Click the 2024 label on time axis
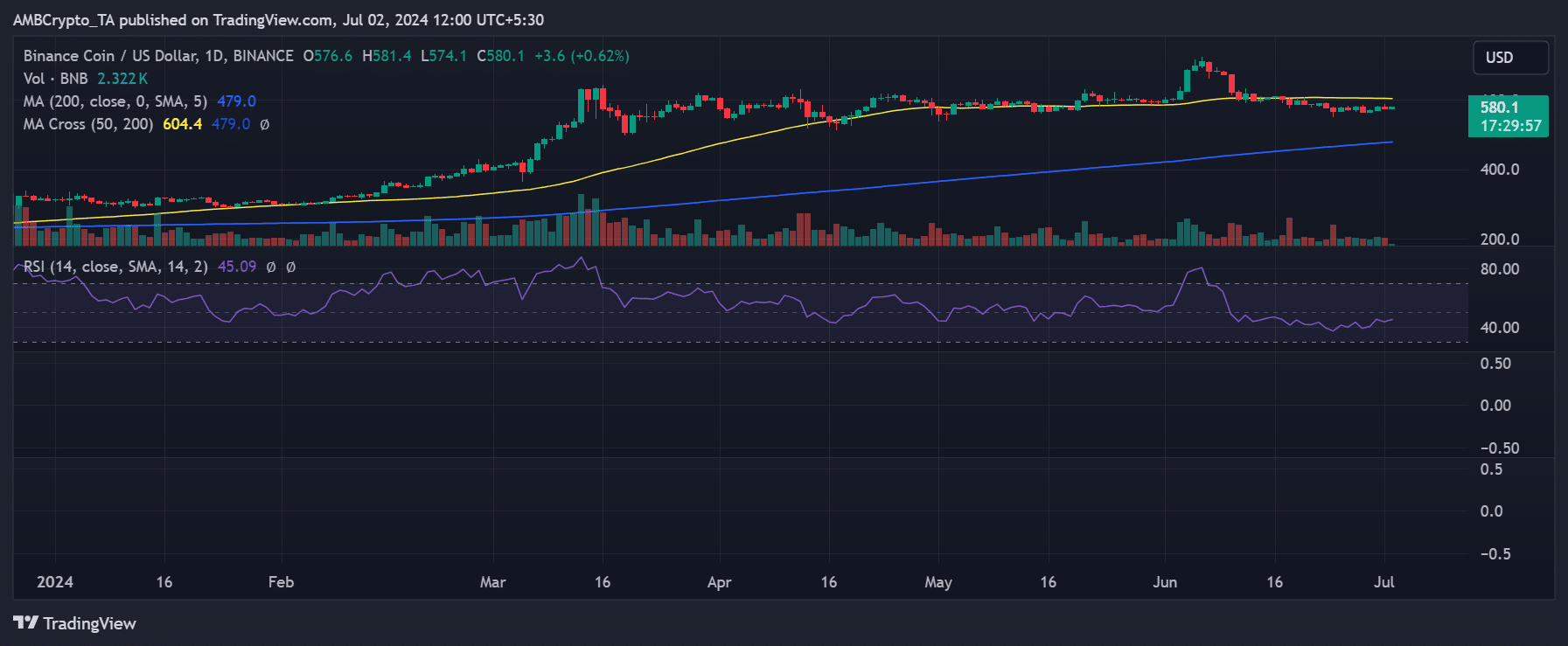 pyautogui.click(x=55, y=582)
